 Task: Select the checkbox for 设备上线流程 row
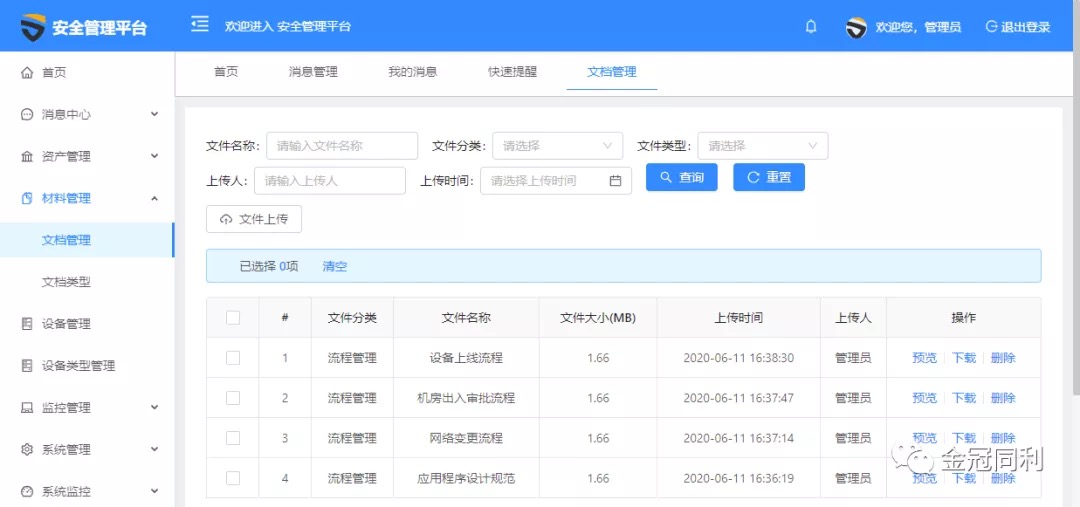(233, 358)
